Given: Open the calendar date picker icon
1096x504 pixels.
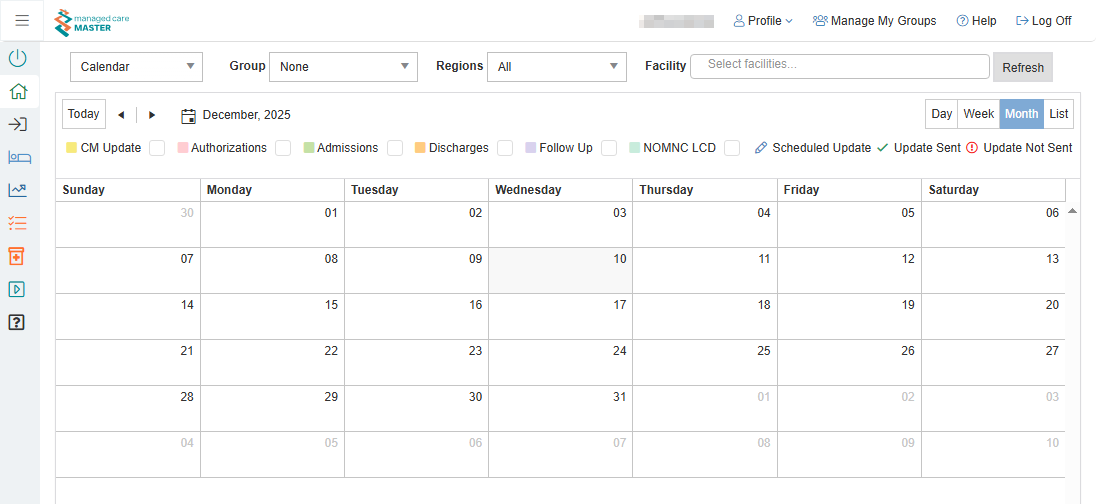Looking at the screenshot, I should [x=188, y=115].
